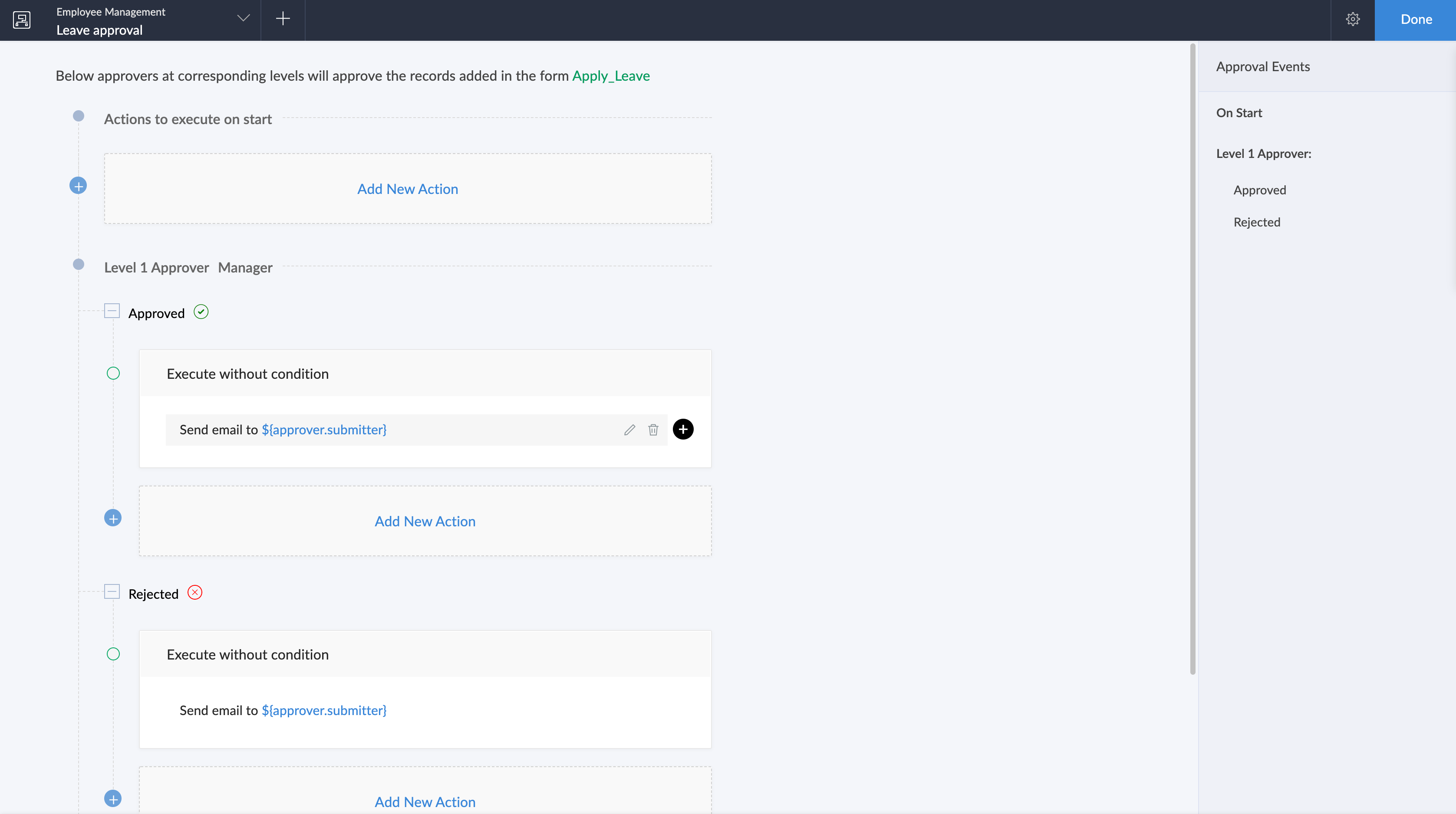Collapse the Approved section
Image resolution: width=1456 pixels, height=814 pixels.
(112, 311)
